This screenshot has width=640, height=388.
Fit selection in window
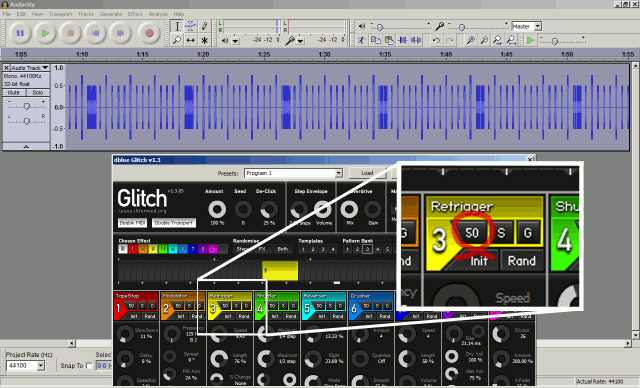[x=498, y=40]
